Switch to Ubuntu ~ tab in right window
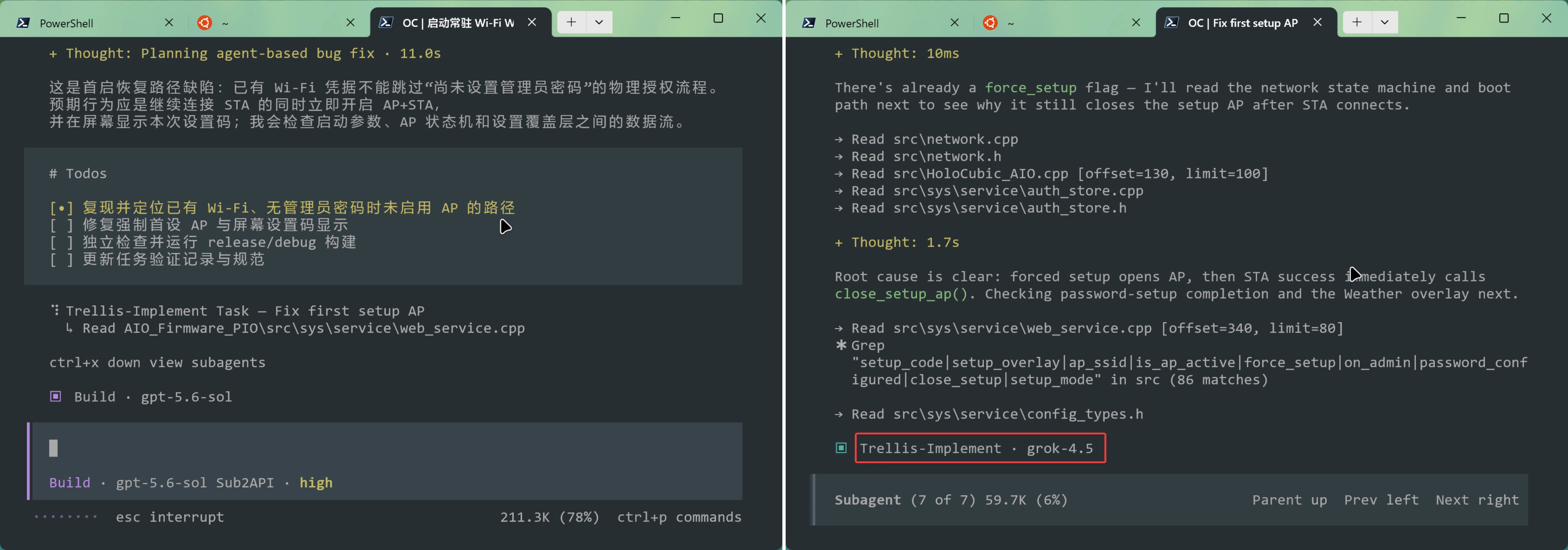The height and width of the screenshot is (550, 1568). [1063, 23]
